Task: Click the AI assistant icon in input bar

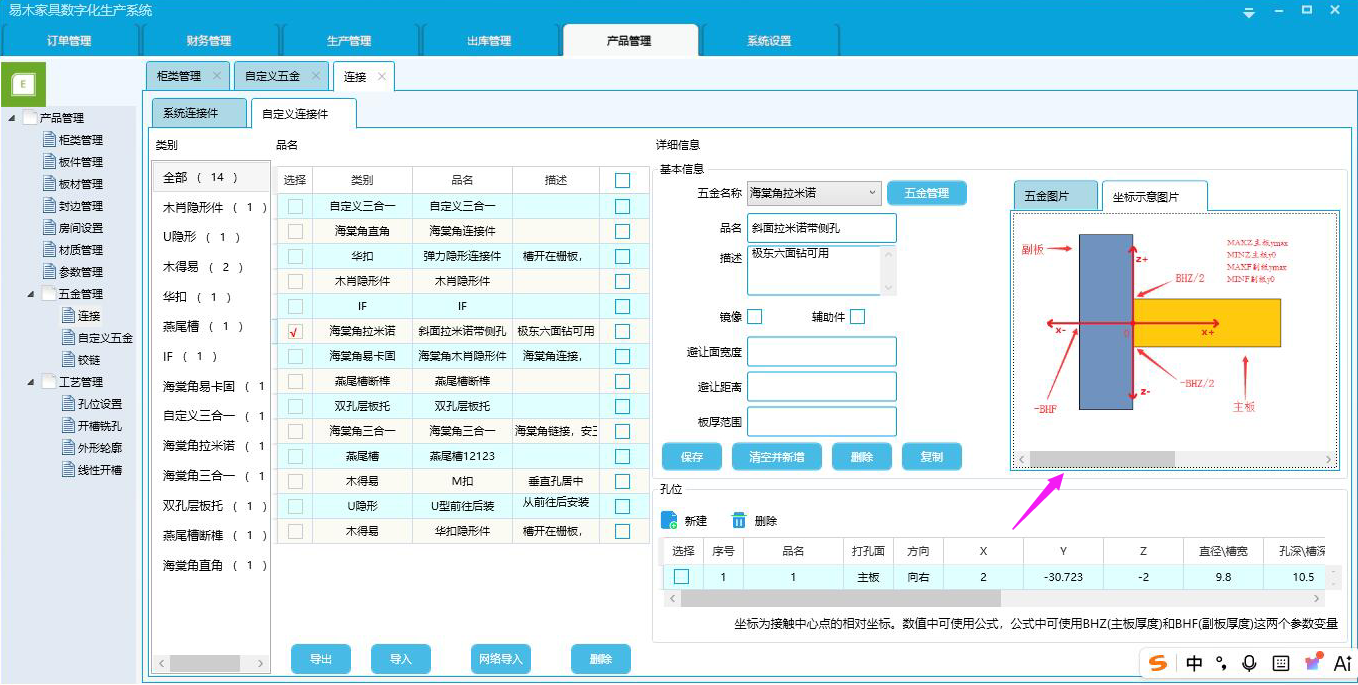Action: point(1342,663)
